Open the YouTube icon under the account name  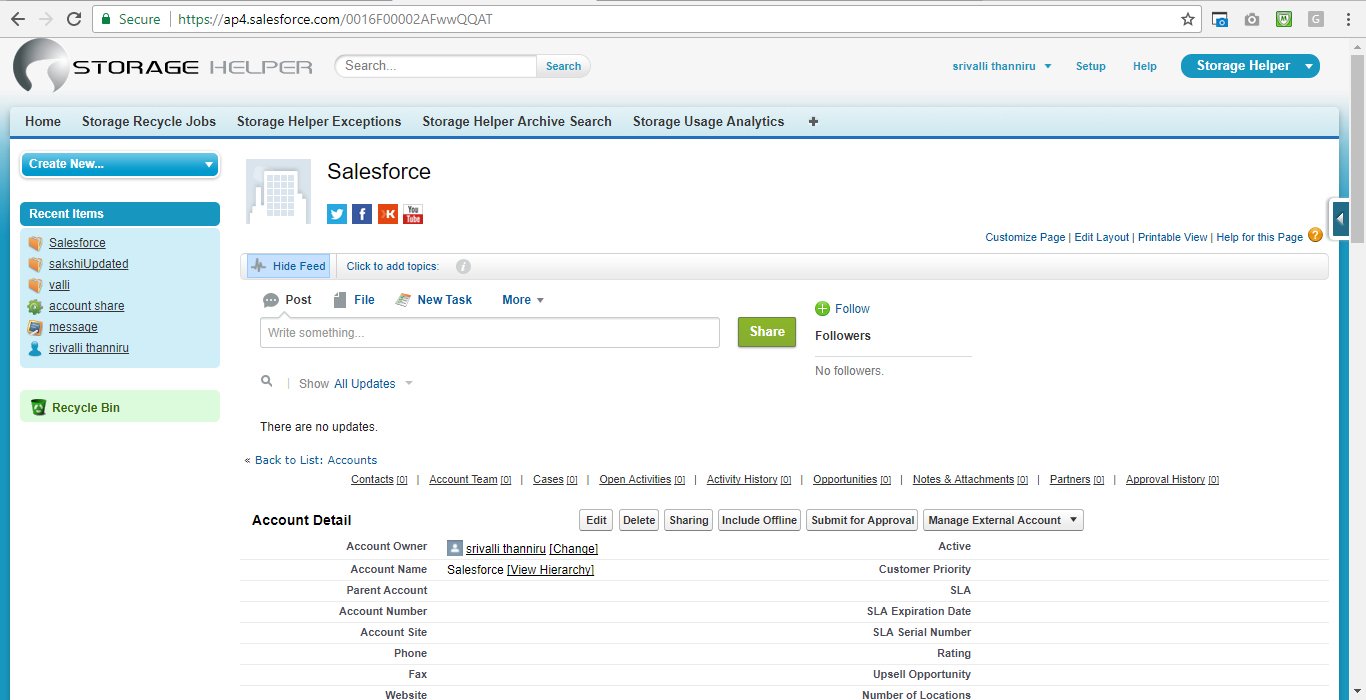pos(413,214)
